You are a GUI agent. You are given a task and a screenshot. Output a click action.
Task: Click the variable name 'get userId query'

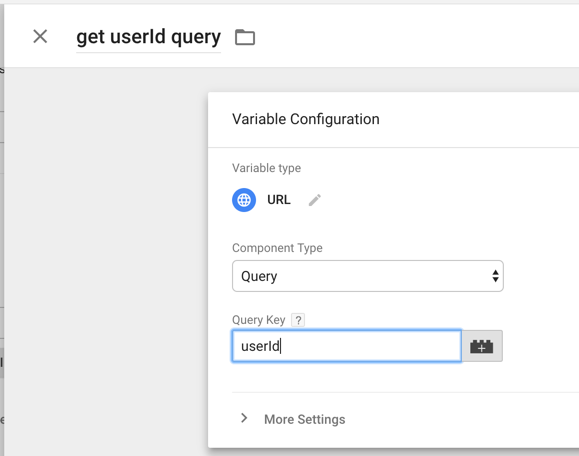pyautogui.click(x=148, y=37)
